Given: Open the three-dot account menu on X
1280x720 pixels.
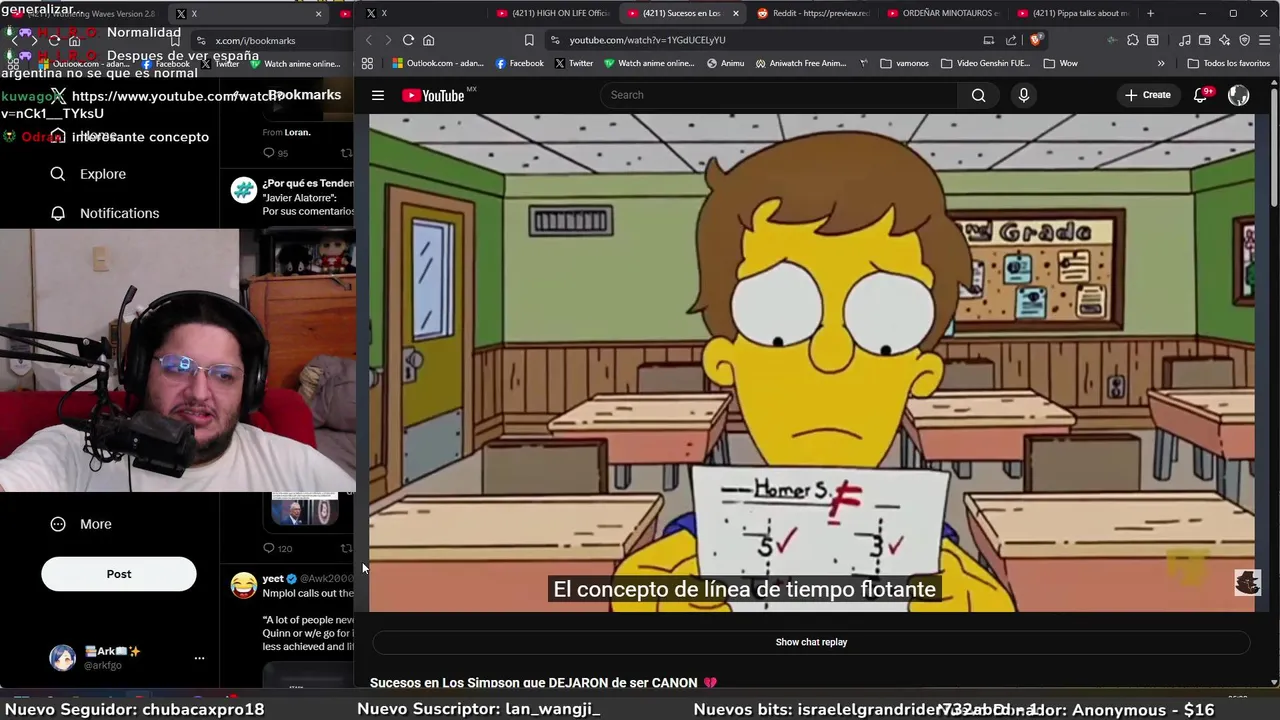Looking at the screenshot, I should point(199,658).
